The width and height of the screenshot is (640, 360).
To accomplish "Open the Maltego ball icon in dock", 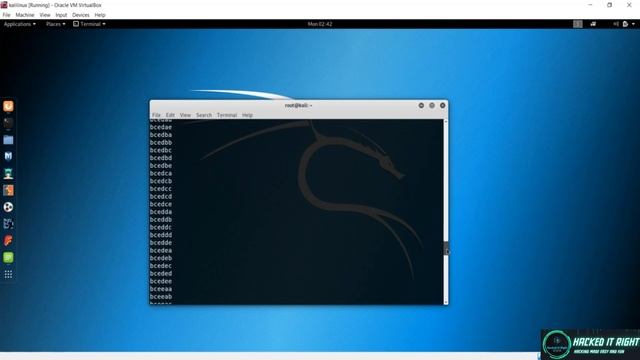I will [8, 207].
